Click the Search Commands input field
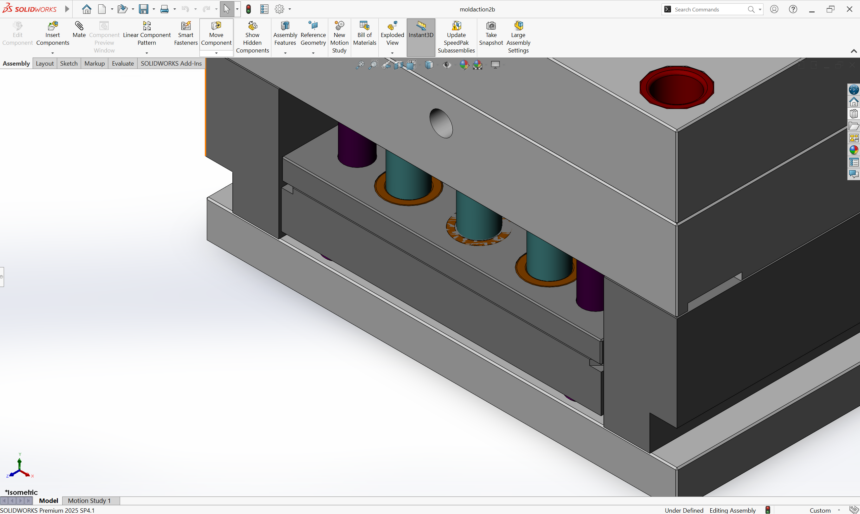Image resolution: width=860 pixels, height=514 pixels. tap(712, 9)
